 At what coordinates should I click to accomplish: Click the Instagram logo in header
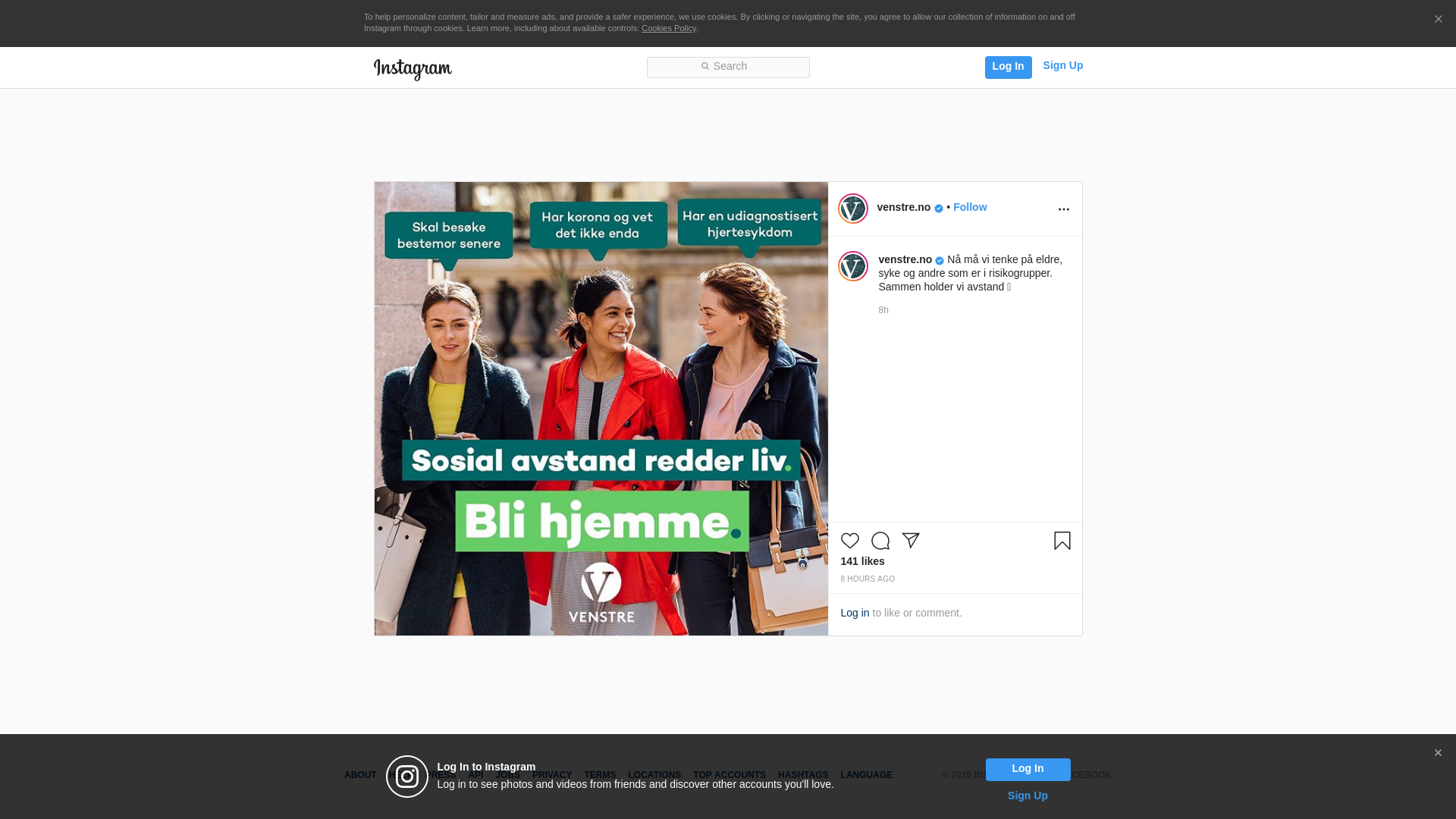coord(413,69)
